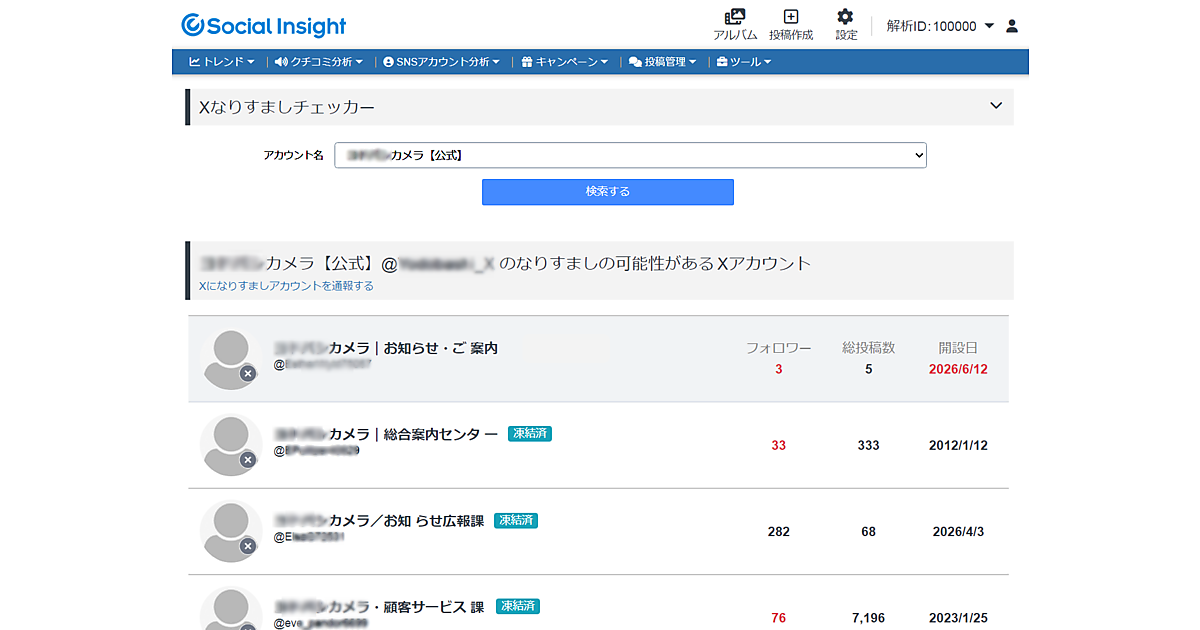1200x630 pixels.
Task: Click opening date 2023/1/25
Action: (x=958, y=618)
